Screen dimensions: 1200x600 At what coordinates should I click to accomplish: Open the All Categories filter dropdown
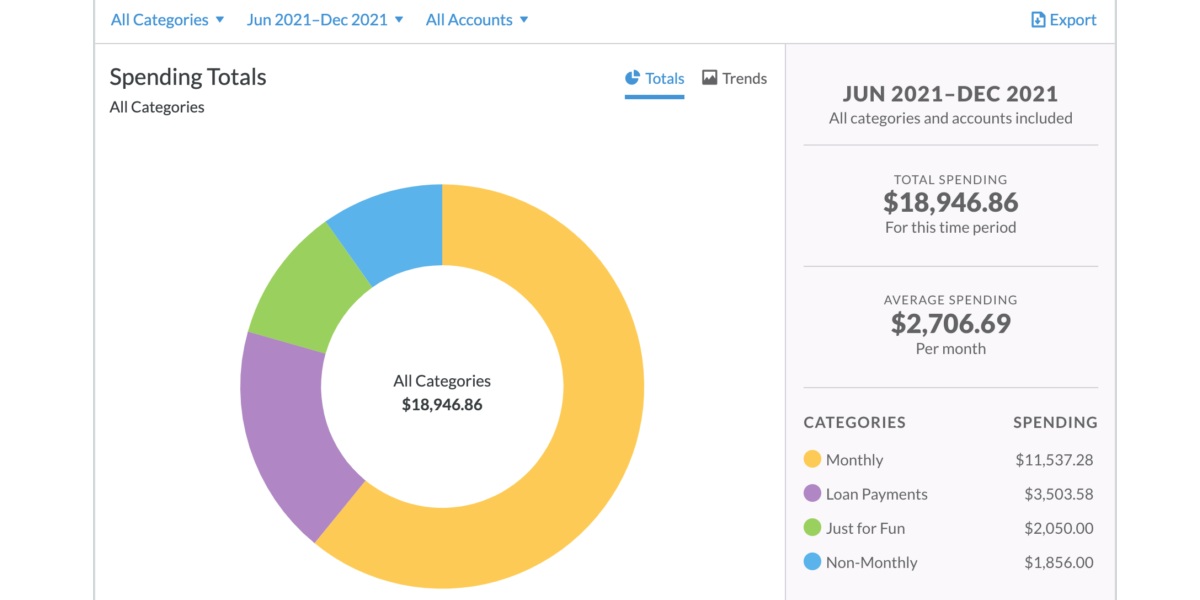[x=167, y=19]
